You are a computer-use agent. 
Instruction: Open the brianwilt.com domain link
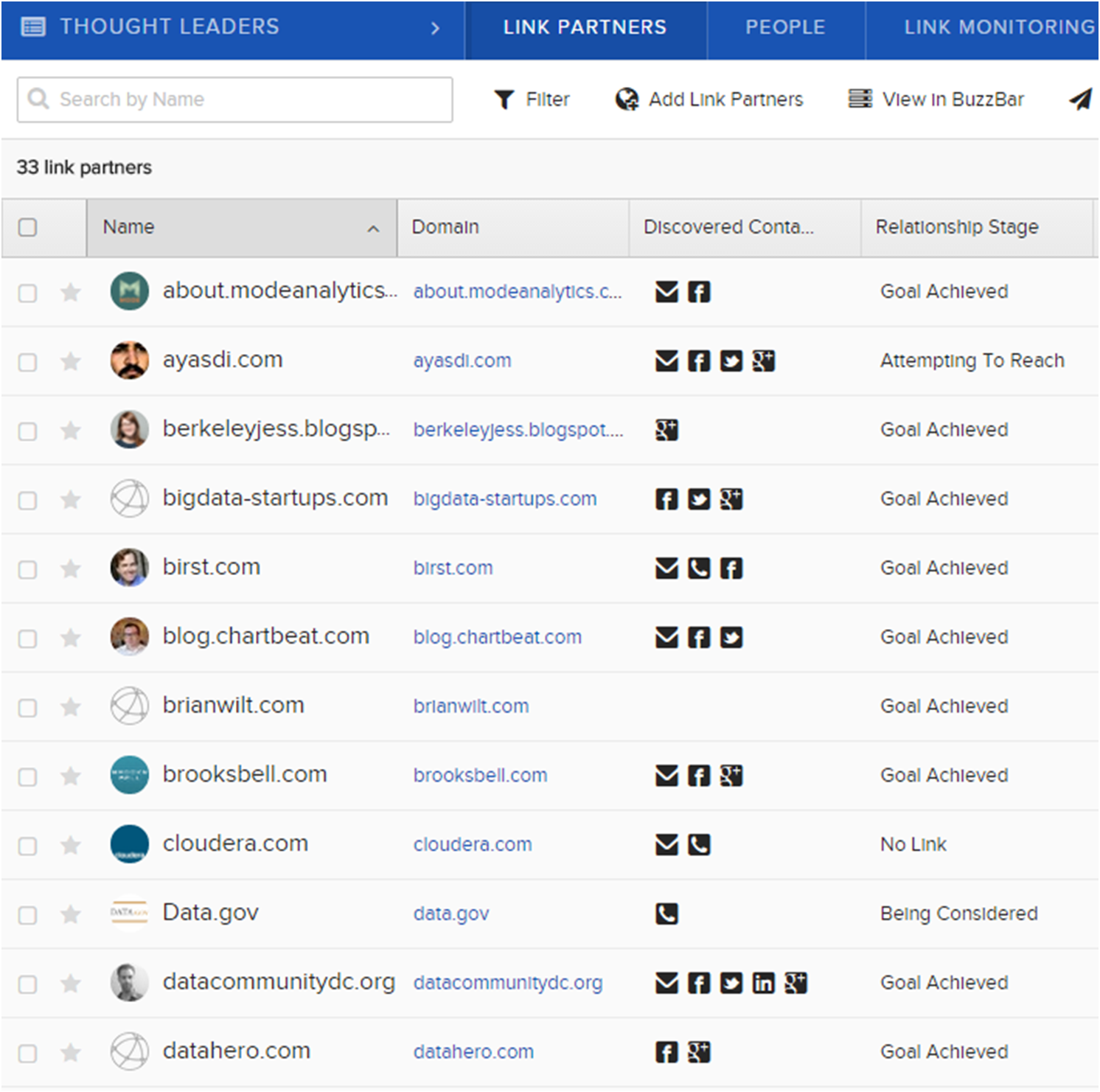coord(471,706)
